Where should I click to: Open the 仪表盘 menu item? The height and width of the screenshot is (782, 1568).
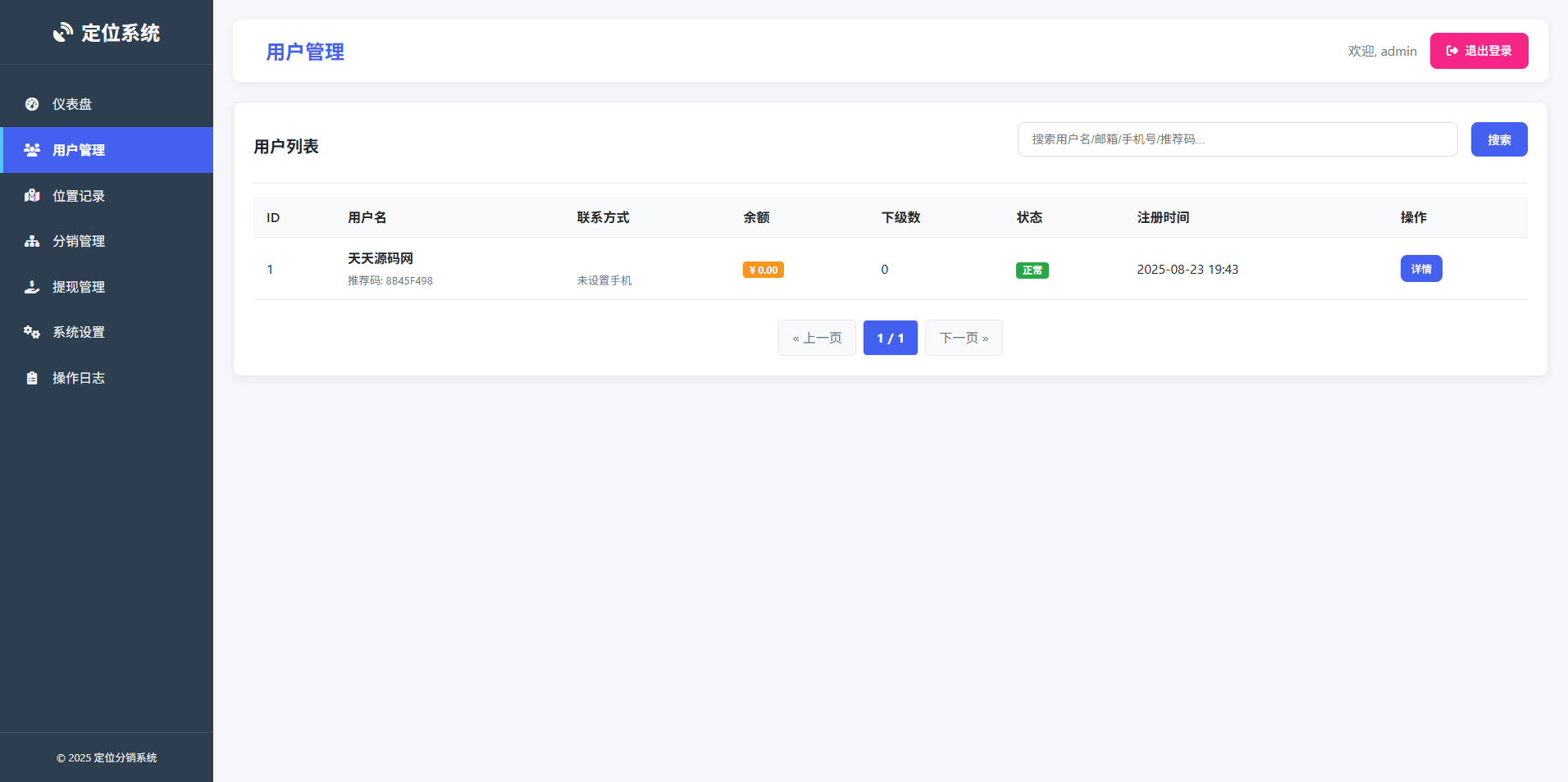click(x=72, y=104)
